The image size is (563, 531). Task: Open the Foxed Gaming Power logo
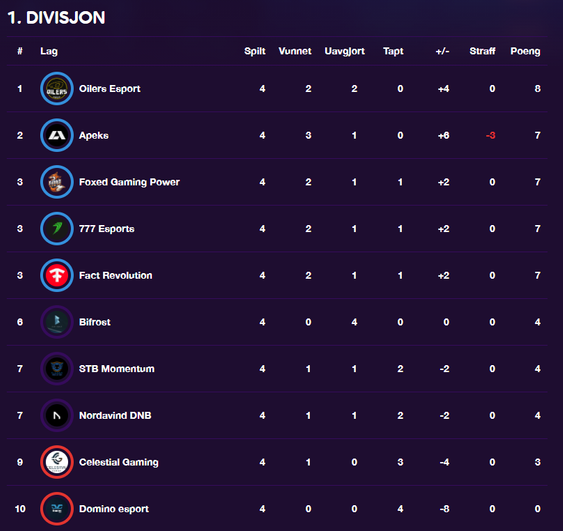[x=57, y=182]
